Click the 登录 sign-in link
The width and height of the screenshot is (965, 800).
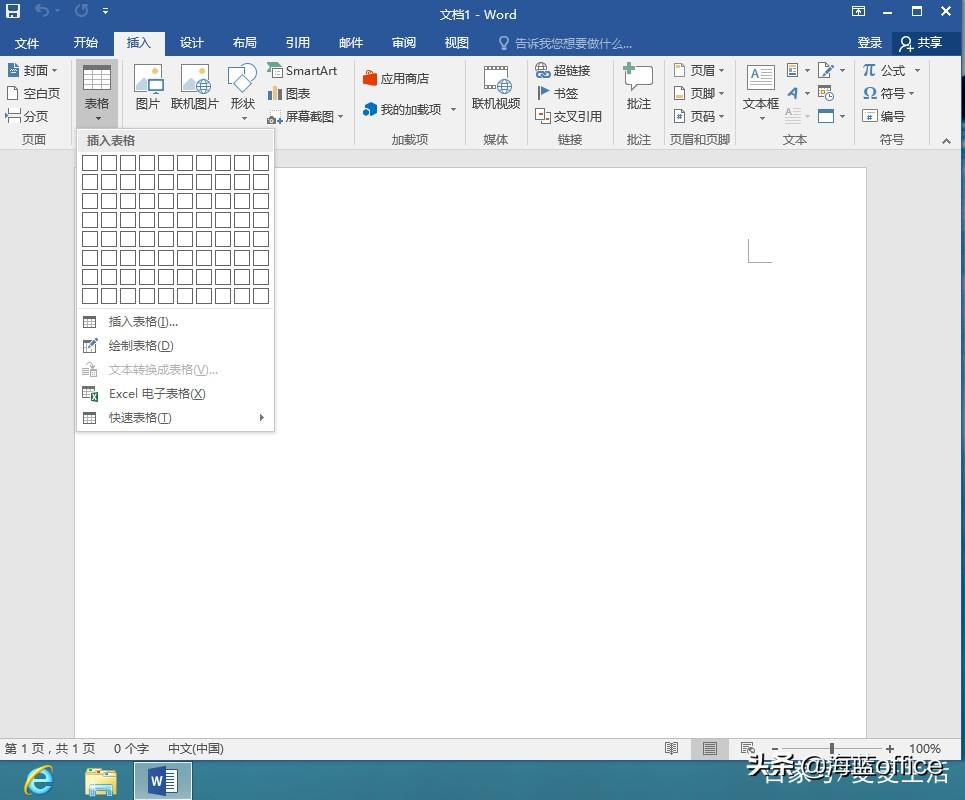point(870,42)
